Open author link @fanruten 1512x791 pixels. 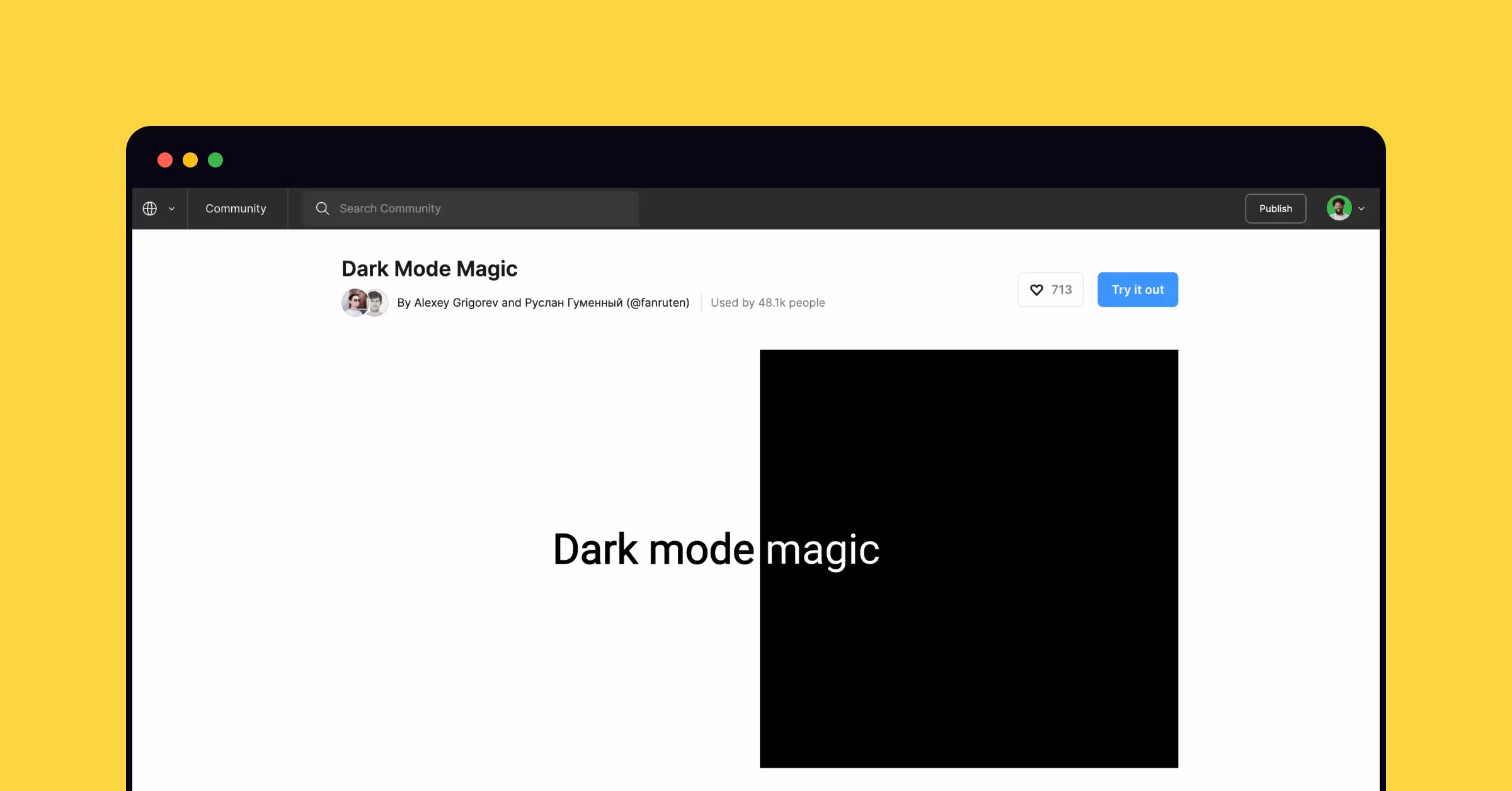(659, 303)
